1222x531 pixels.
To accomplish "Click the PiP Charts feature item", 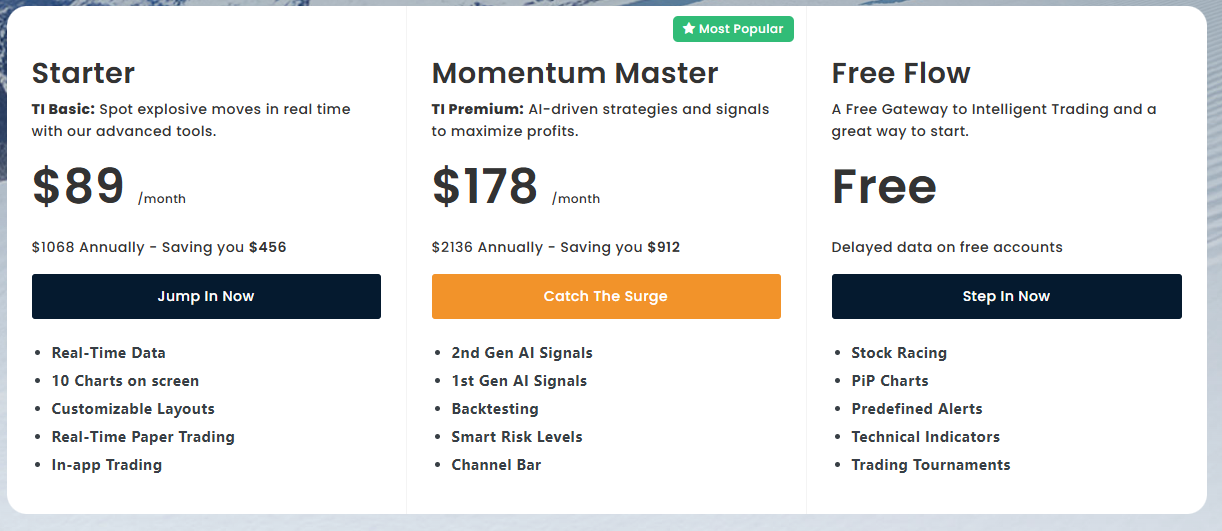I will click(890, 381).
